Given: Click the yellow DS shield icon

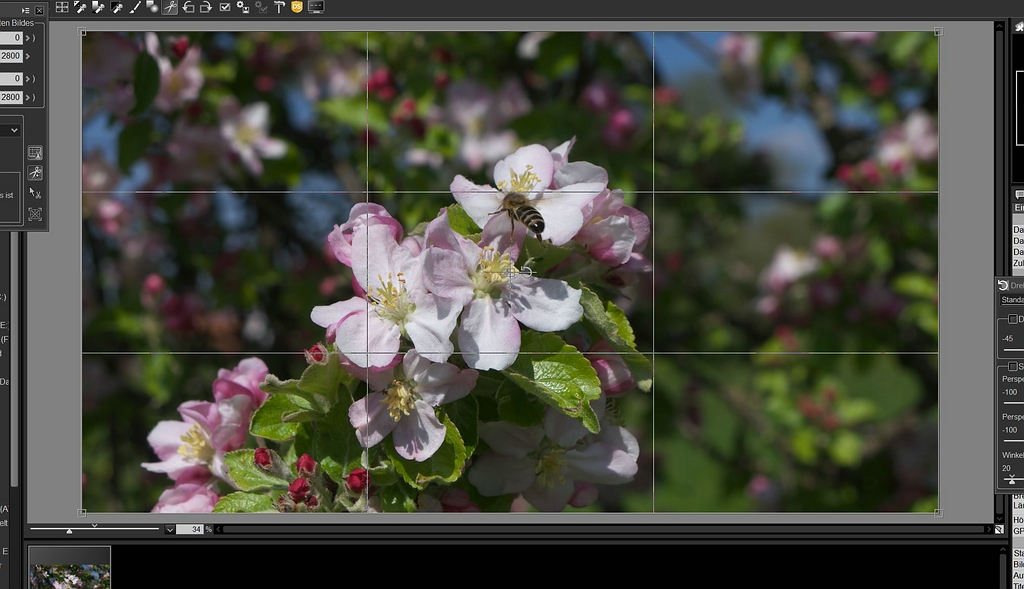Looking at the screenshot, I should point(297,7).
